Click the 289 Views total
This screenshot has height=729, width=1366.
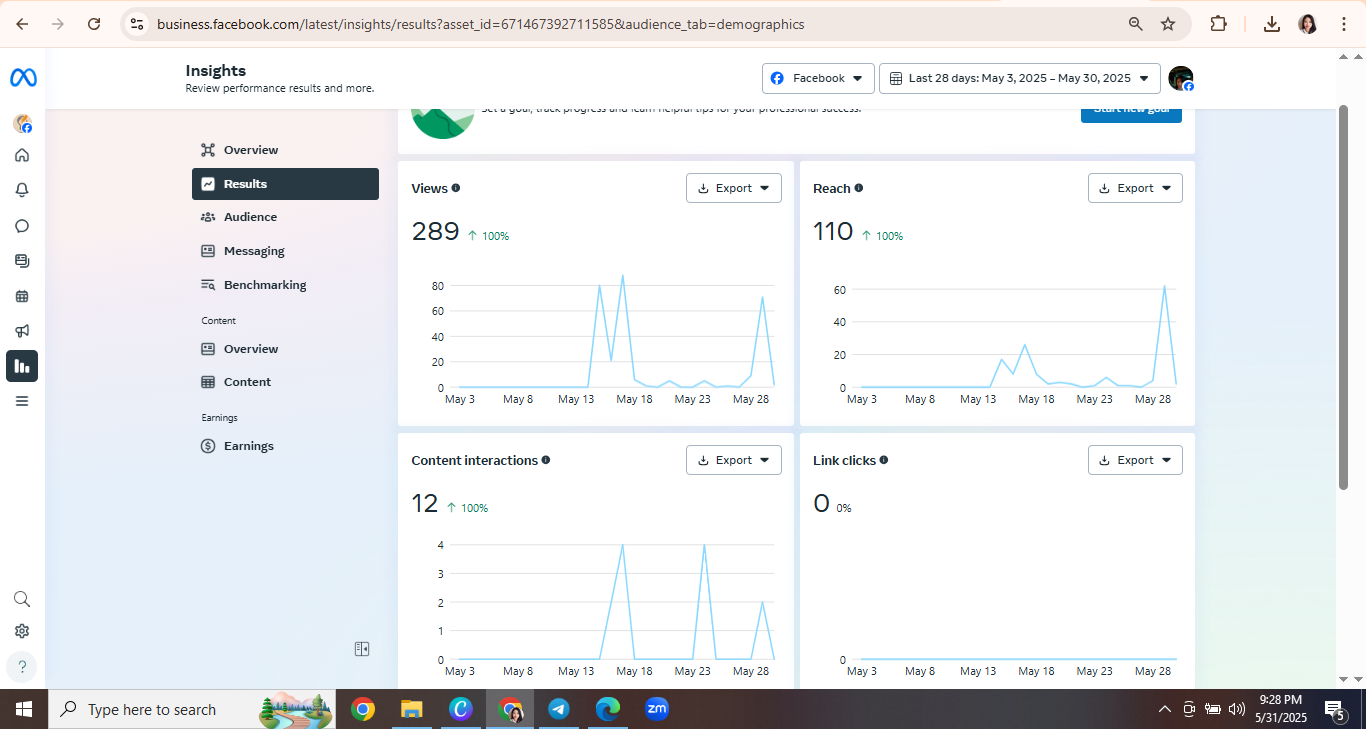(435, 232)
